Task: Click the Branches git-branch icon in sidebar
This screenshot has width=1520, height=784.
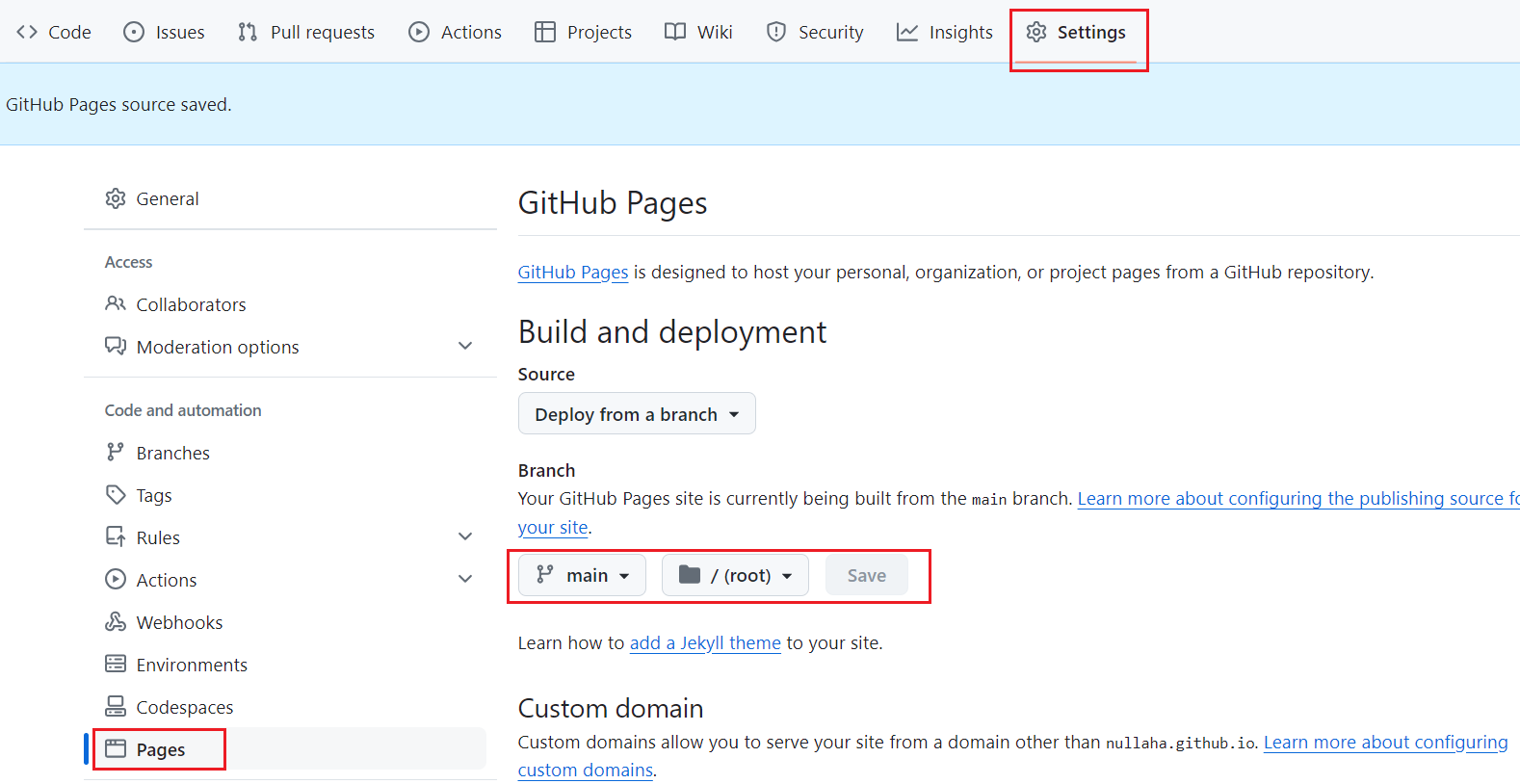Action: [116, 452]
